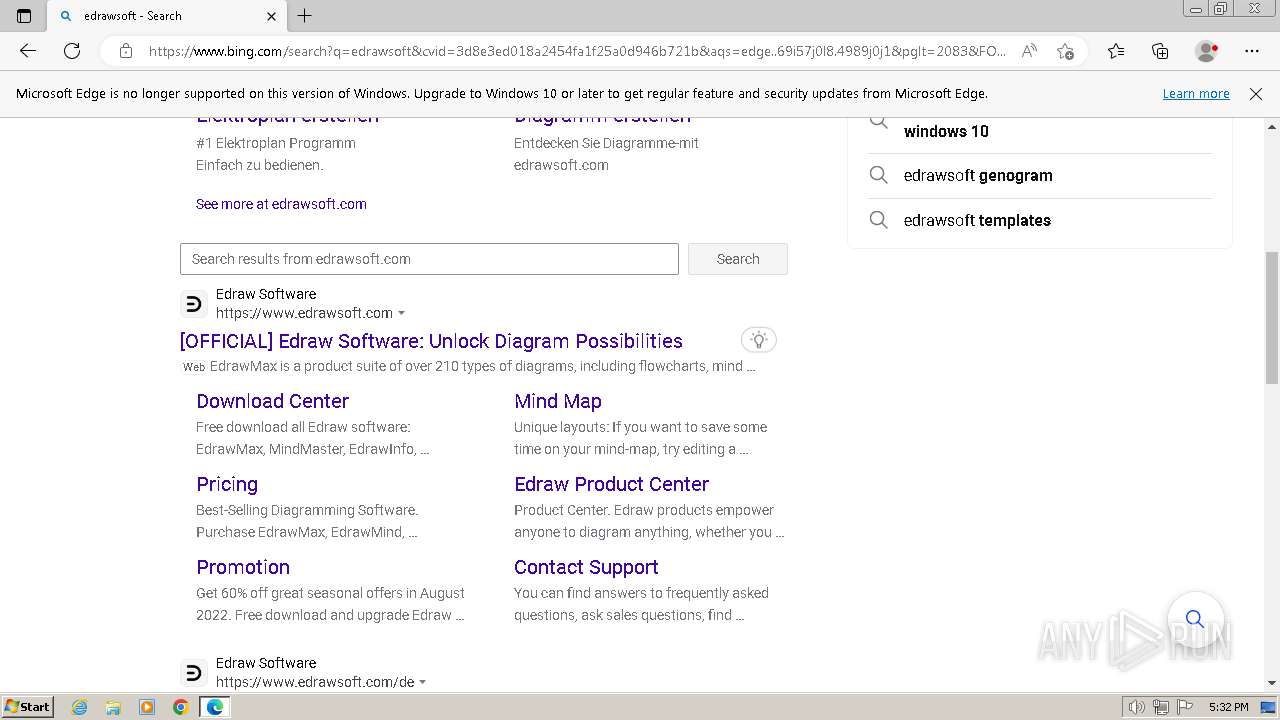
Task: Open Action Center flag tray icon
Action: (x=1184, y=707)
